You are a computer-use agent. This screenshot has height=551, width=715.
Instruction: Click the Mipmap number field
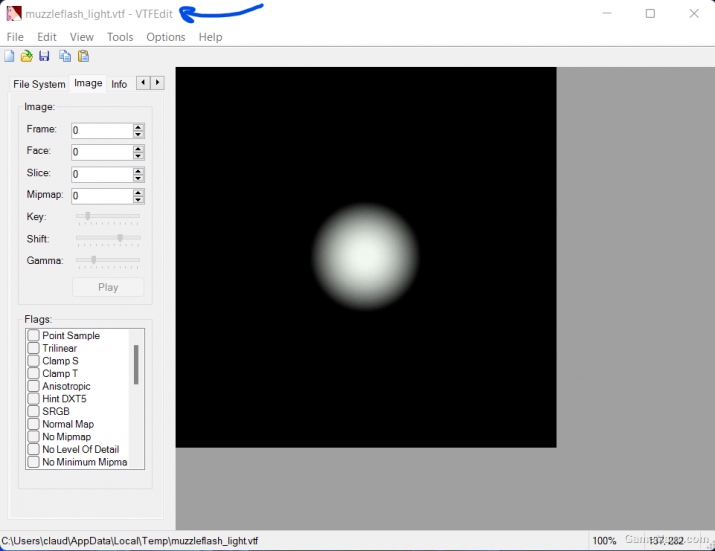pyautogui.click(x=102, y=196)
